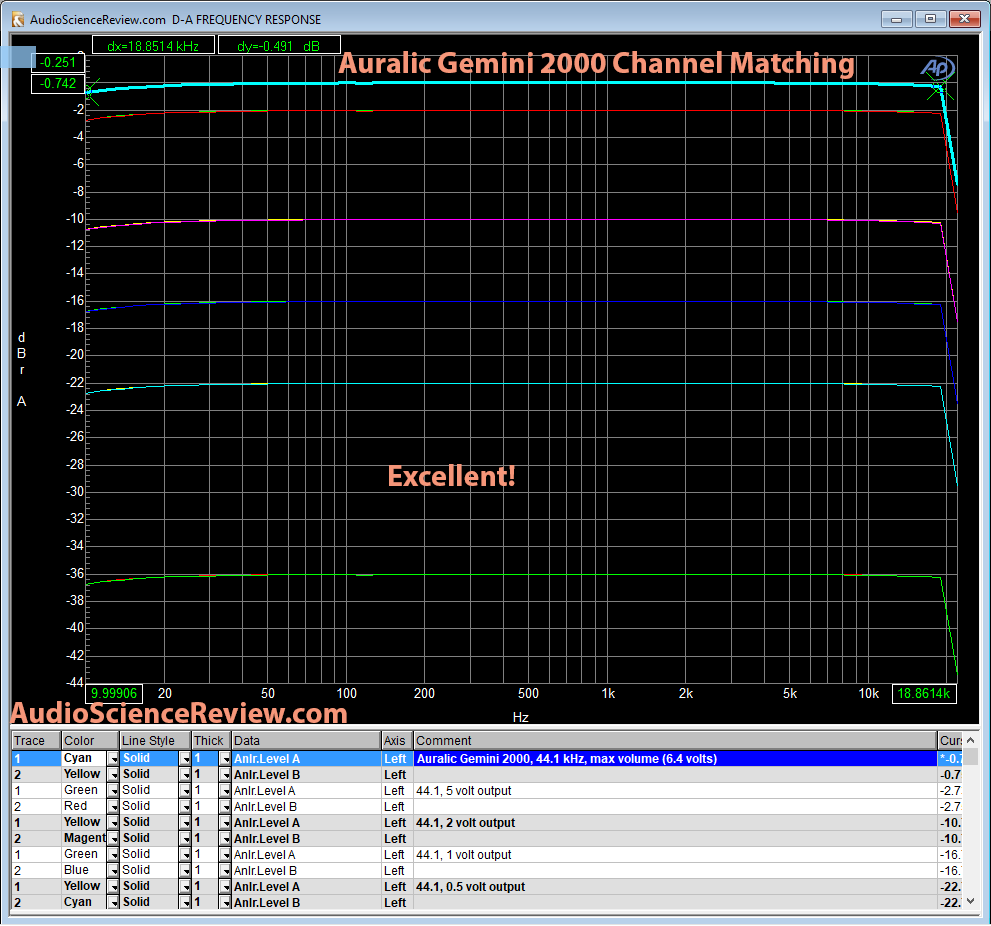Click the Data column header
Screen dimensions: 991x926
[307, 741]
